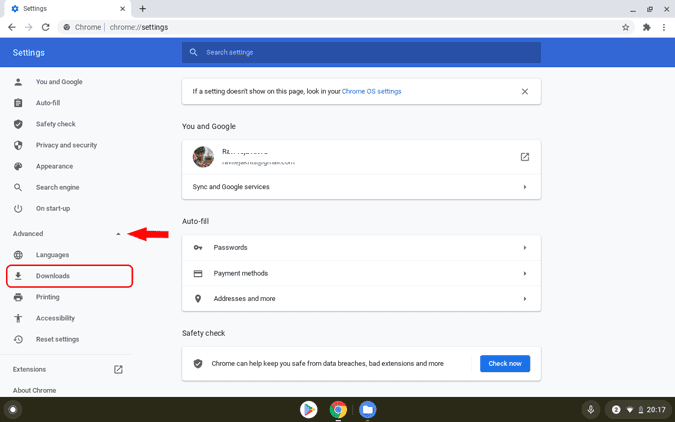
Task: Open Extensions link in the sidebar
Action: tap(29, 369)
